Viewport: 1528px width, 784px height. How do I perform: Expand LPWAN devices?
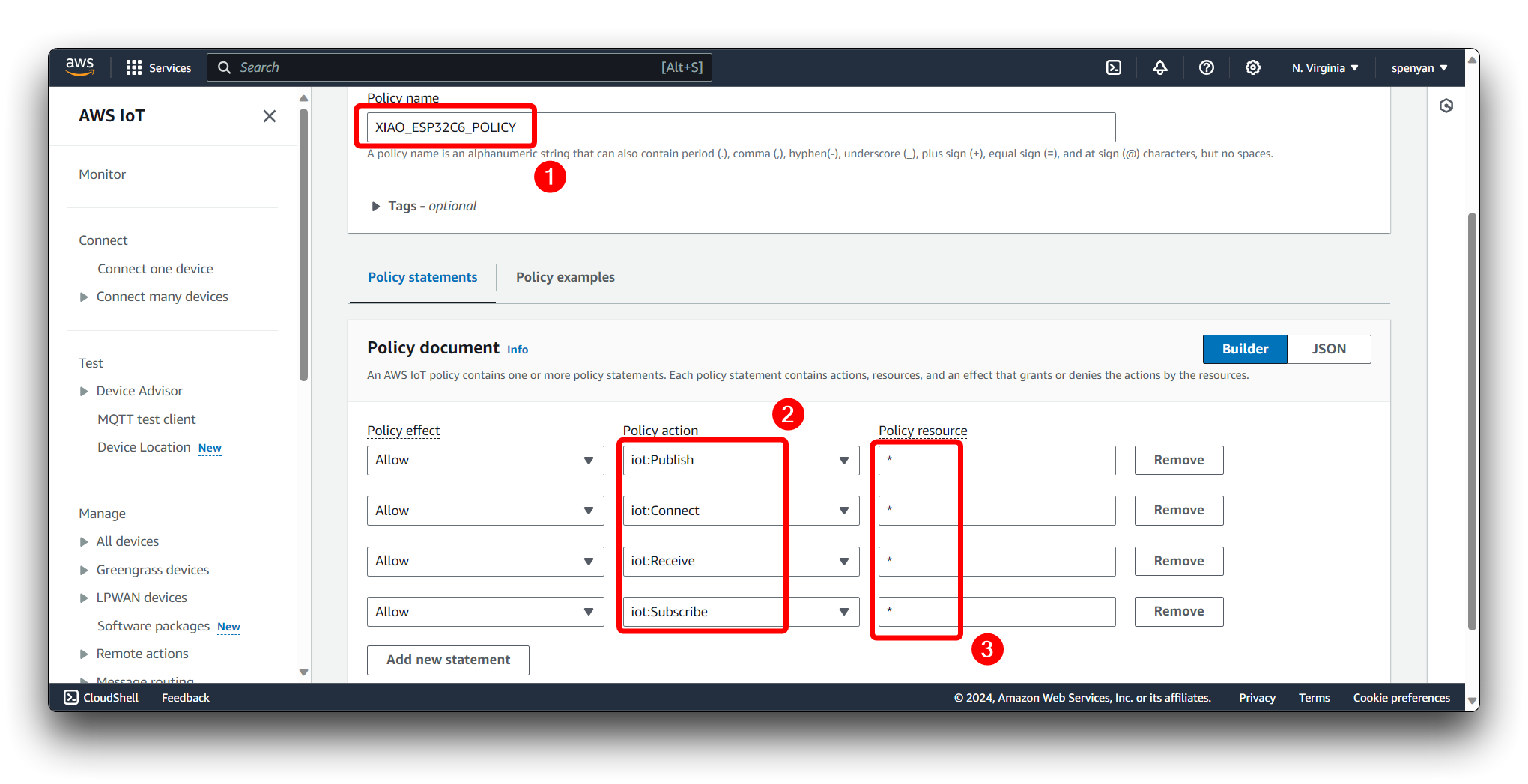pos(84,598)
